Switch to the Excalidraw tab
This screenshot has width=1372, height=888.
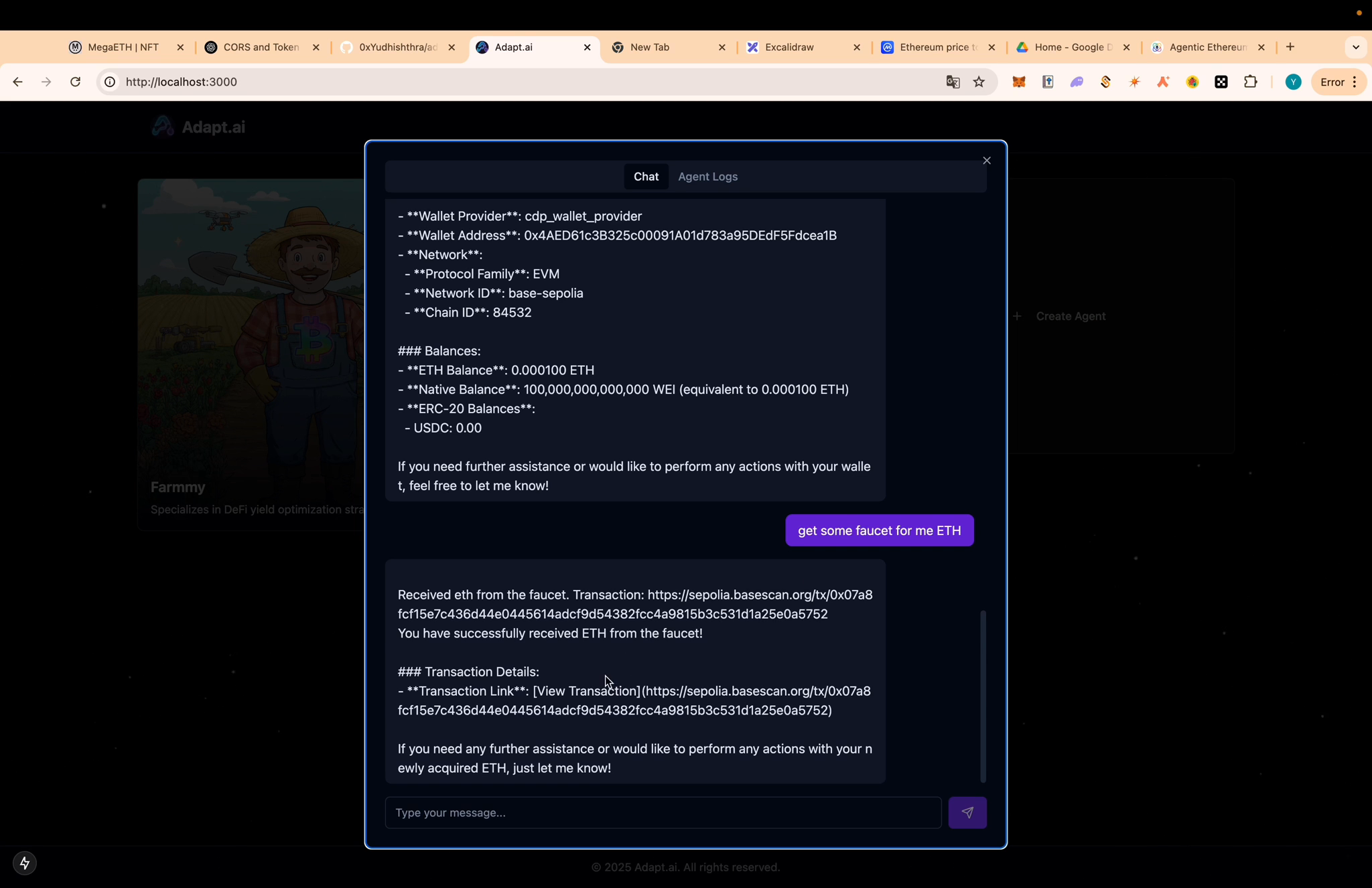click(x=789, y=47)
